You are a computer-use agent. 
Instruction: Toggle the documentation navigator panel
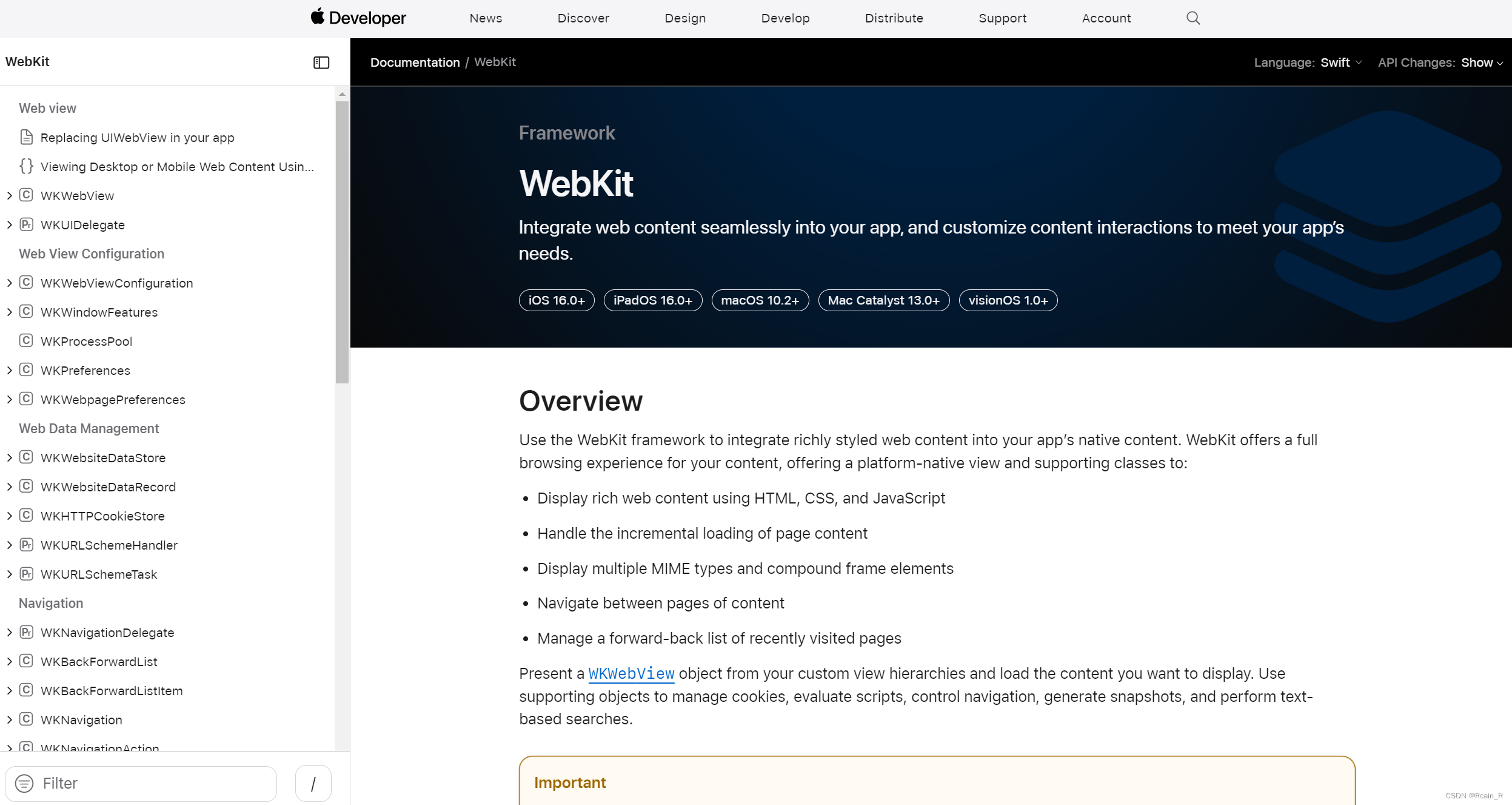coord(321,62)
